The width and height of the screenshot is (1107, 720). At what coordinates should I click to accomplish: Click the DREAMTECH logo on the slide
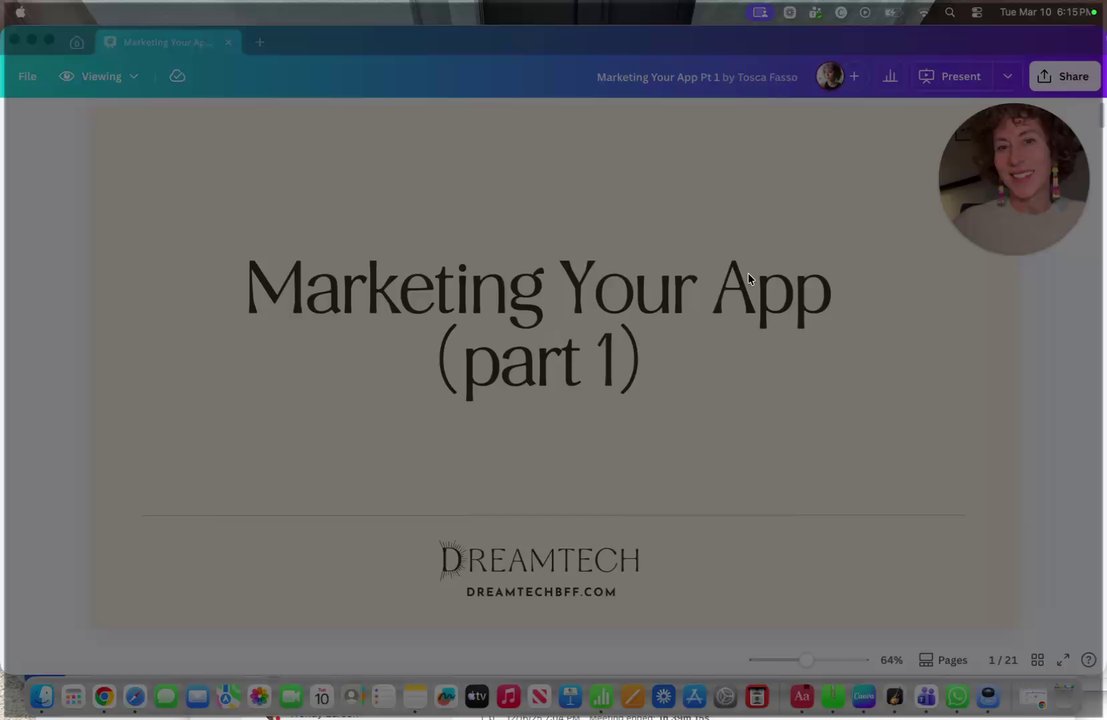coord(539,560)
